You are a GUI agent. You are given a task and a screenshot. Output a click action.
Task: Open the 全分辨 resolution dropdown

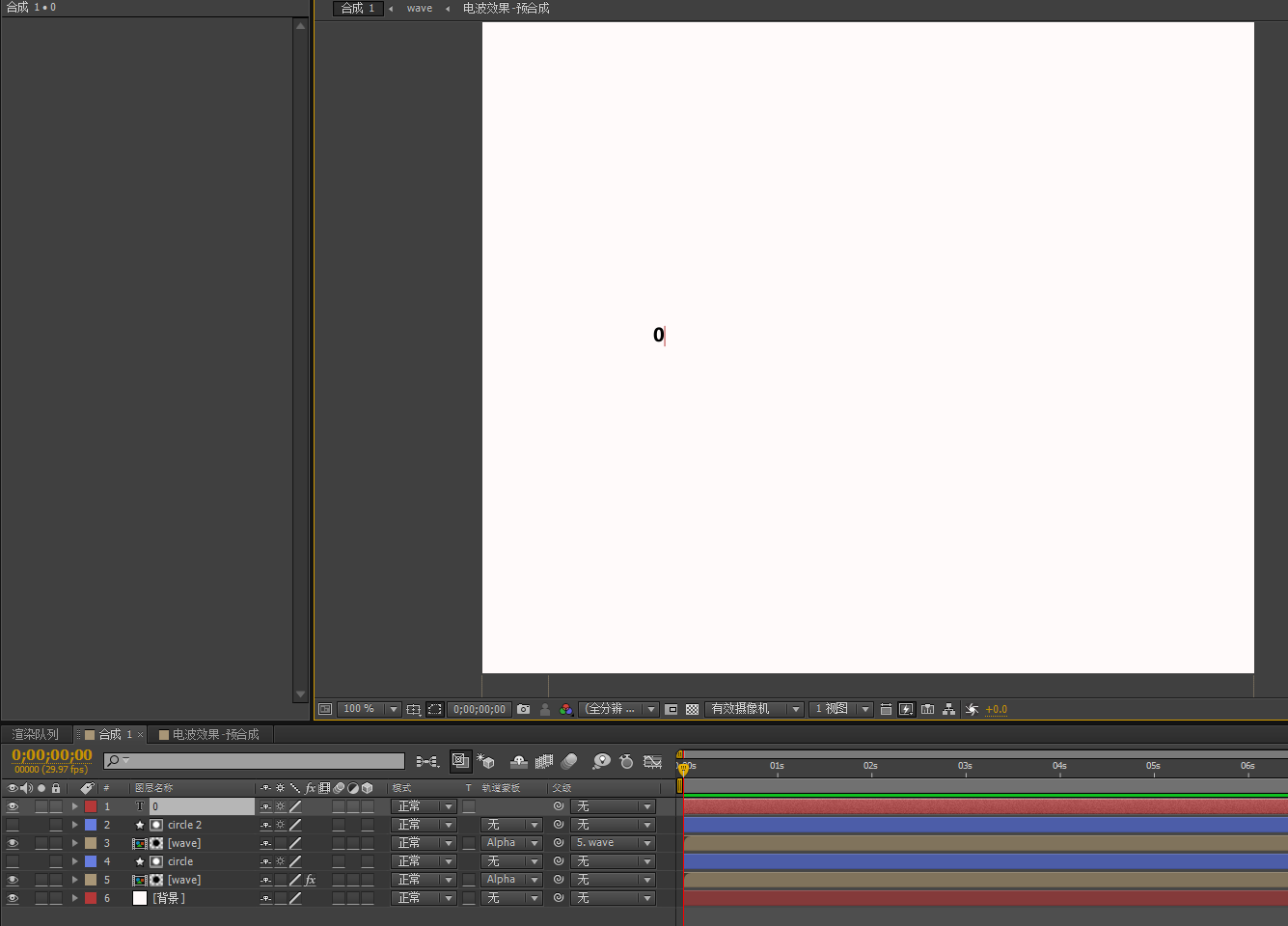(618, 709)
